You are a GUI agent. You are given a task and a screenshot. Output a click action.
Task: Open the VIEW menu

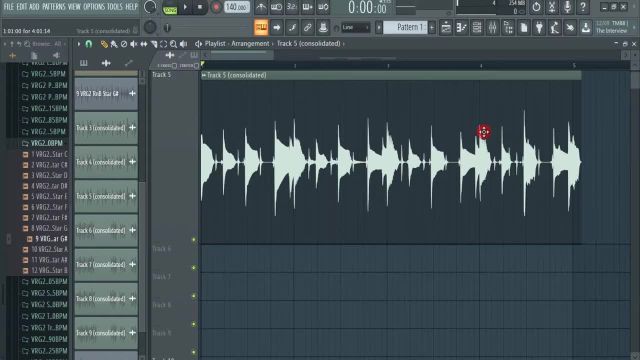(74, 7)
